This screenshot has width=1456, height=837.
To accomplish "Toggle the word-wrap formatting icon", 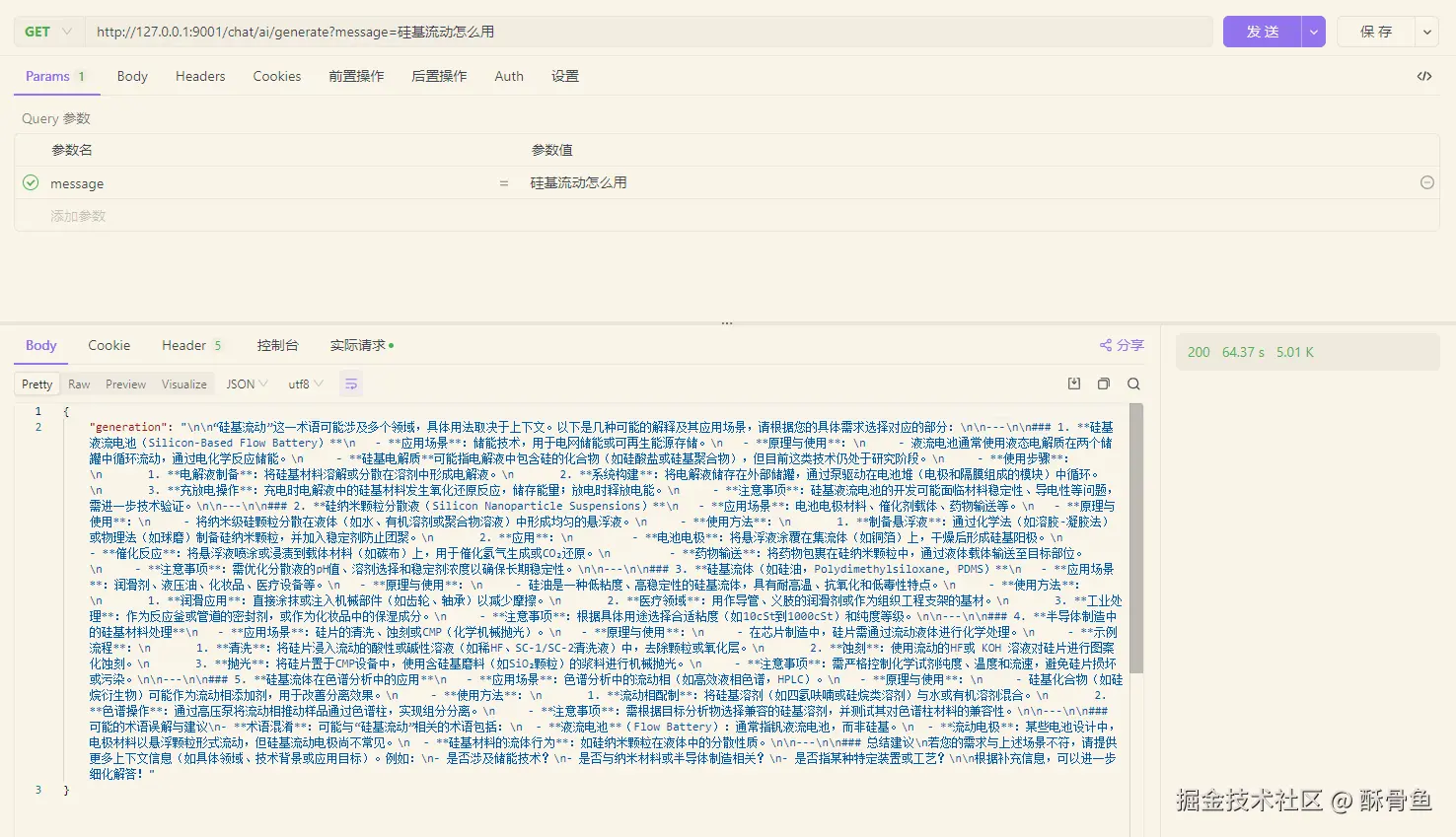I will click(x=351, y=384).
